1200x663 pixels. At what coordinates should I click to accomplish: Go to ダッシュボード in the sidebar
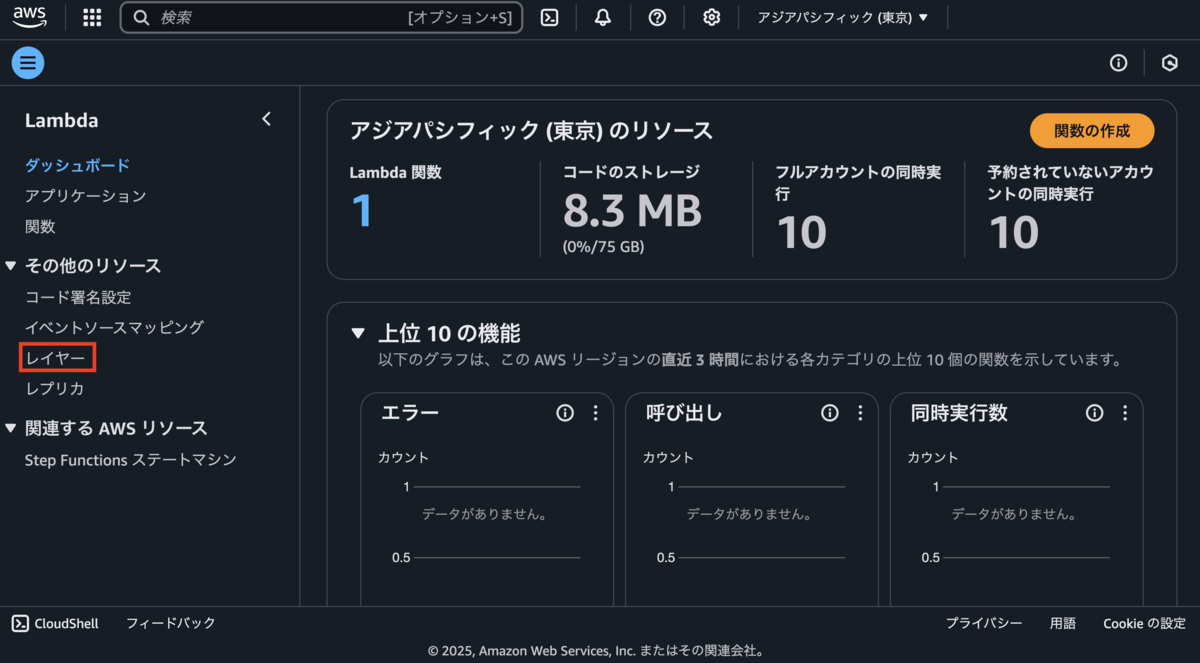tap(77, 165)
